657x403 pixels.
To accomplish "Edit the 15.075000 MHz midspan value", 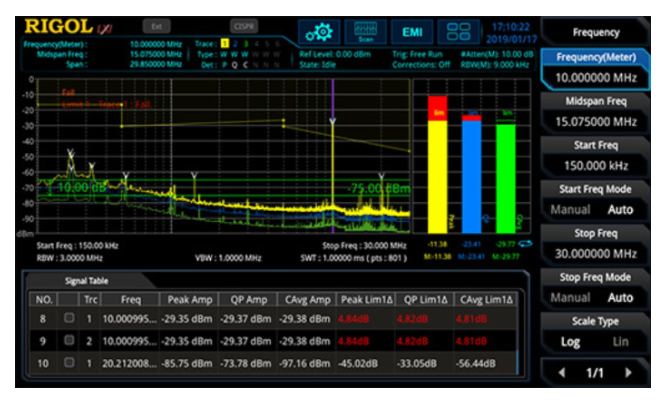I will [596, 122].
